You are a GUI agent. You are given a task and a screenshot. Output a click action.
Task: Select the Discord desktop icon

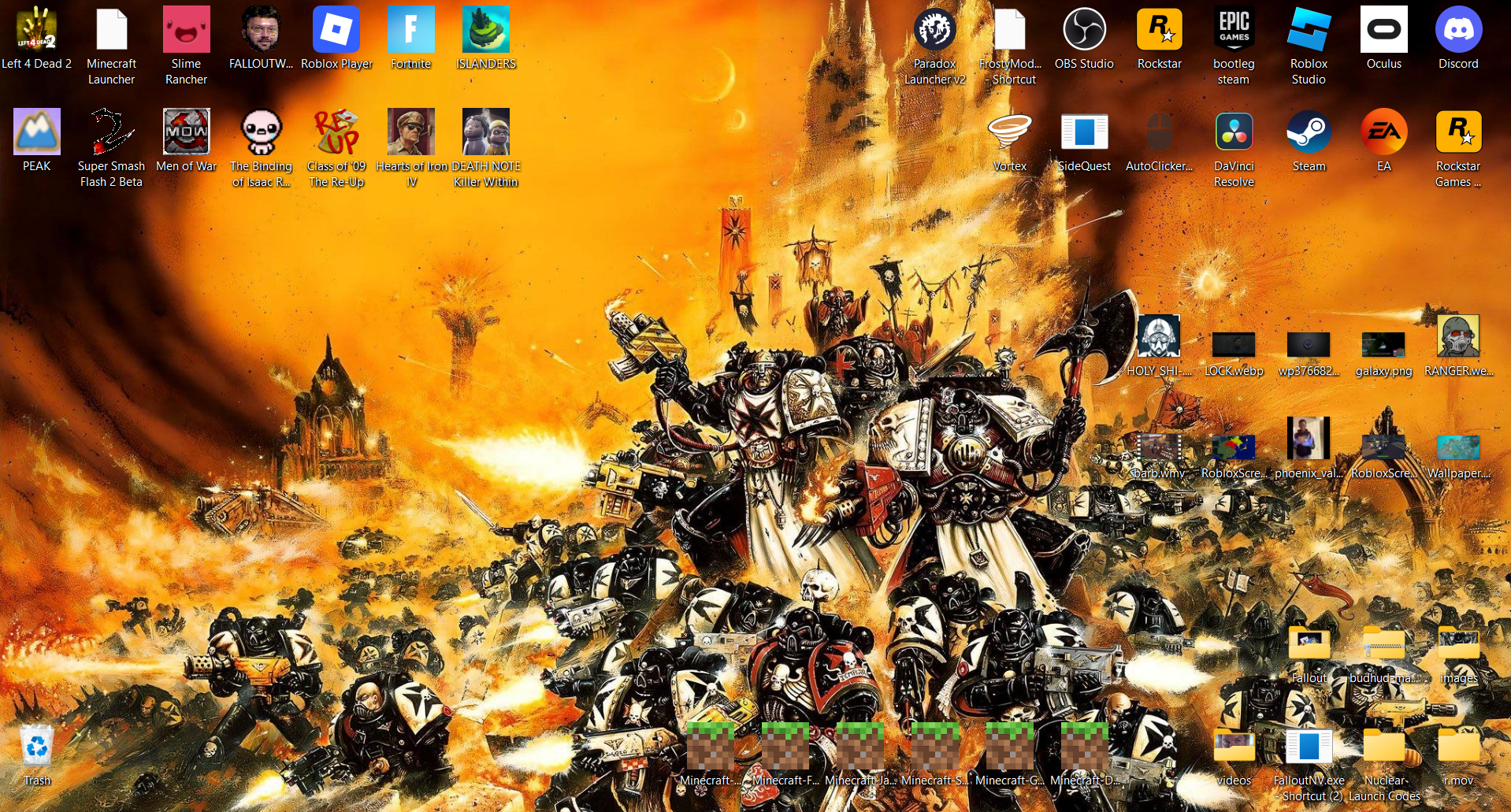click(1459, 30)
